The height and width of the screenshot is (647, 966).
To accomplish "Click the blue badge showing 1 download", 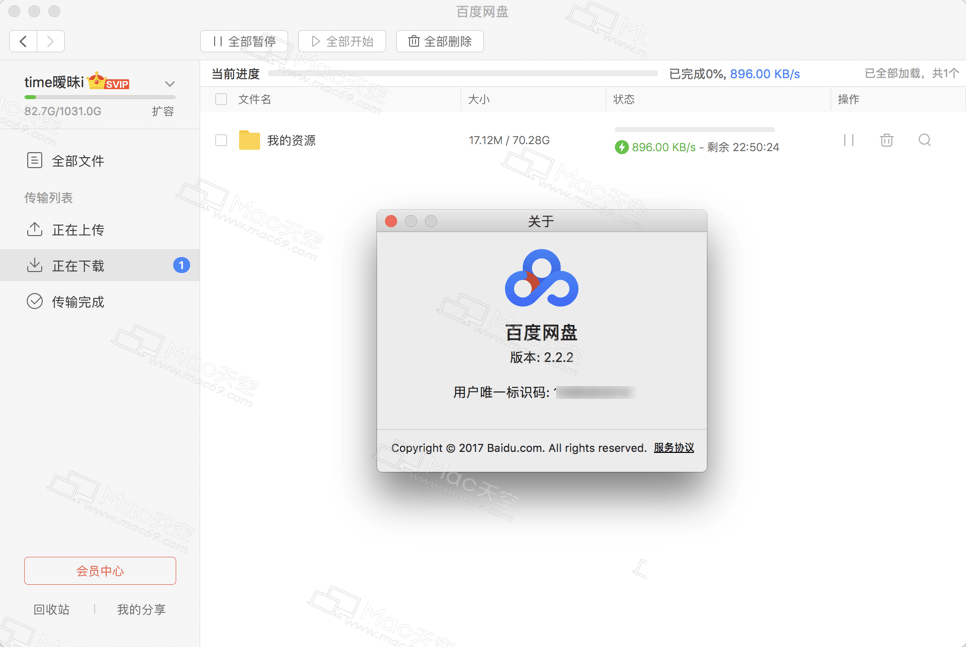I will click(x=181, y=265).
